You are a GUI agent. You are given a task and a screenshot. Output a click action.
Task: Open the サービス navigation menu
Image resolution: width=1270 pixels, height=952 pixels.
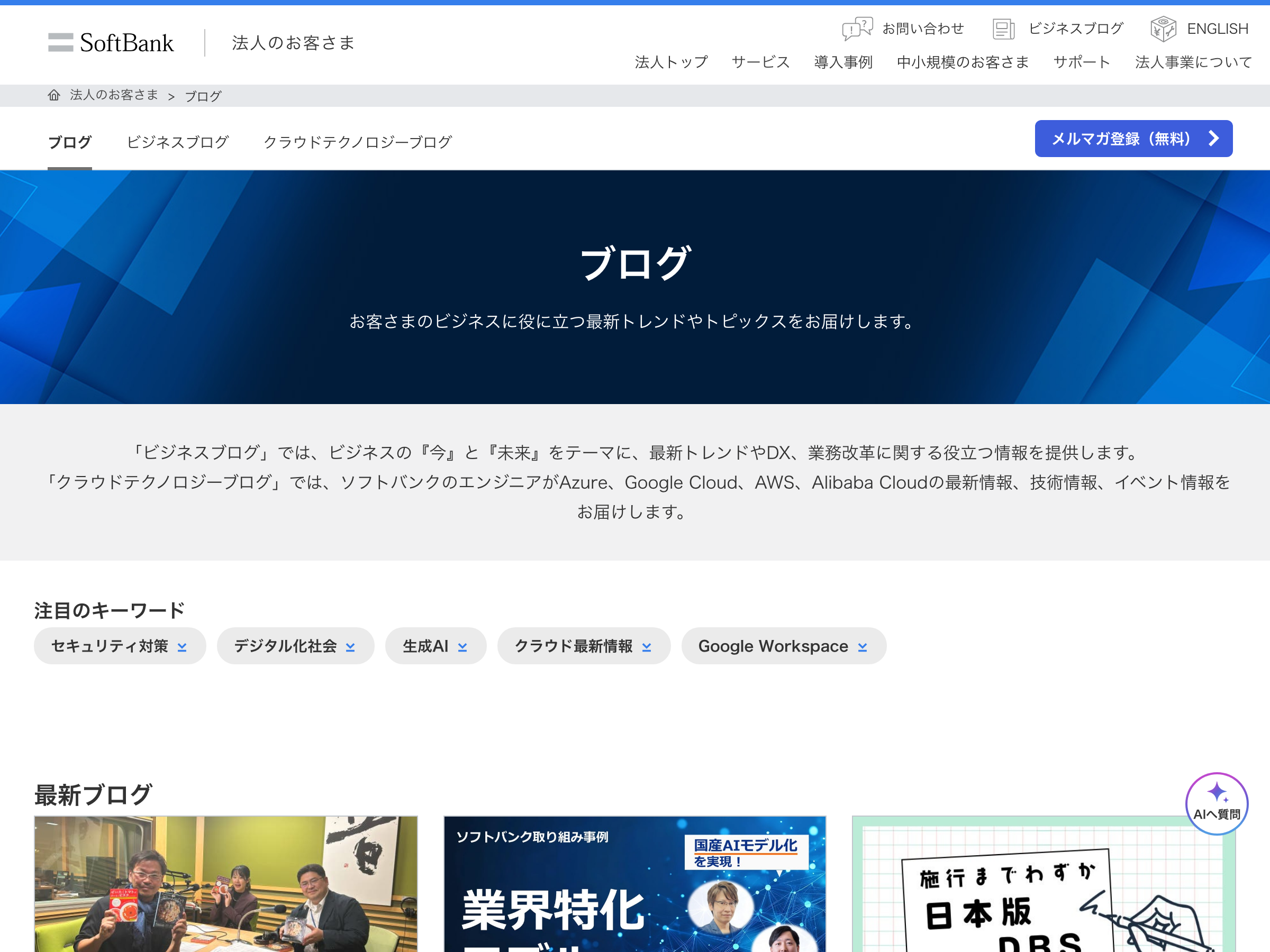[761, 62]
